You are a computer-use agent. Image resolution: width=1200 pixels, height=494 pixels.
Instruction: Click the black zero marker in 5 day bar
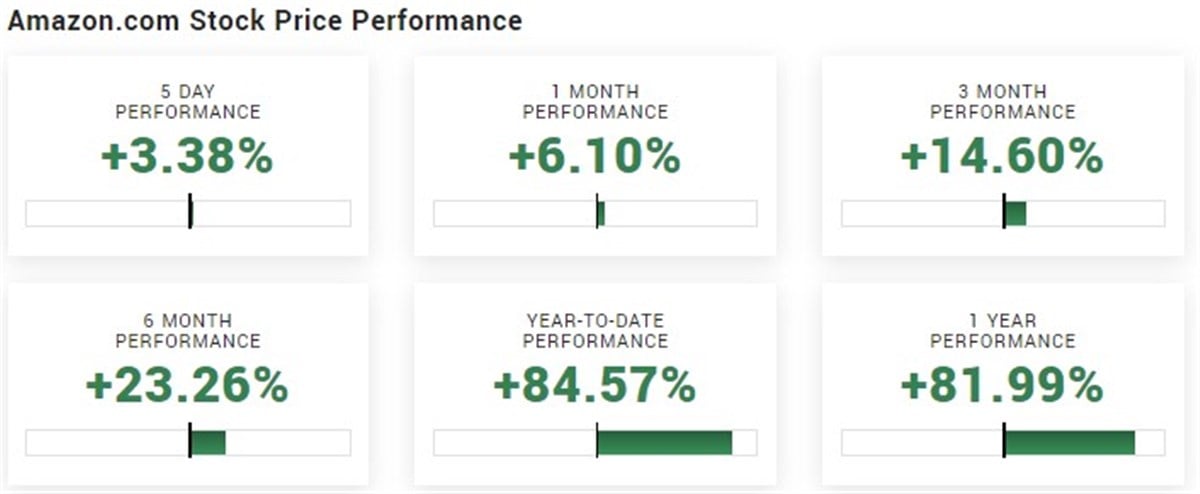coord(190,213)
